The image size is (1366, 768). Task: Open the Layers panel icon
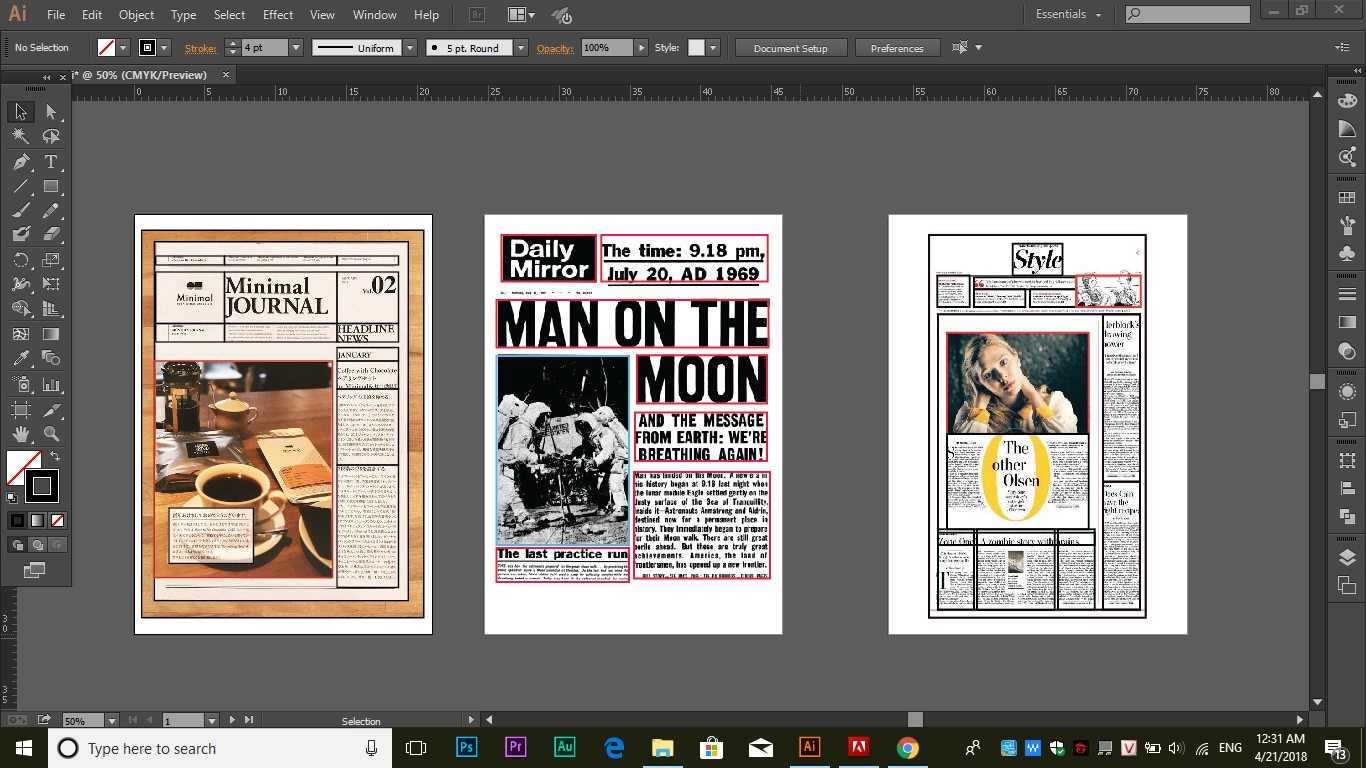point(1347,557)
